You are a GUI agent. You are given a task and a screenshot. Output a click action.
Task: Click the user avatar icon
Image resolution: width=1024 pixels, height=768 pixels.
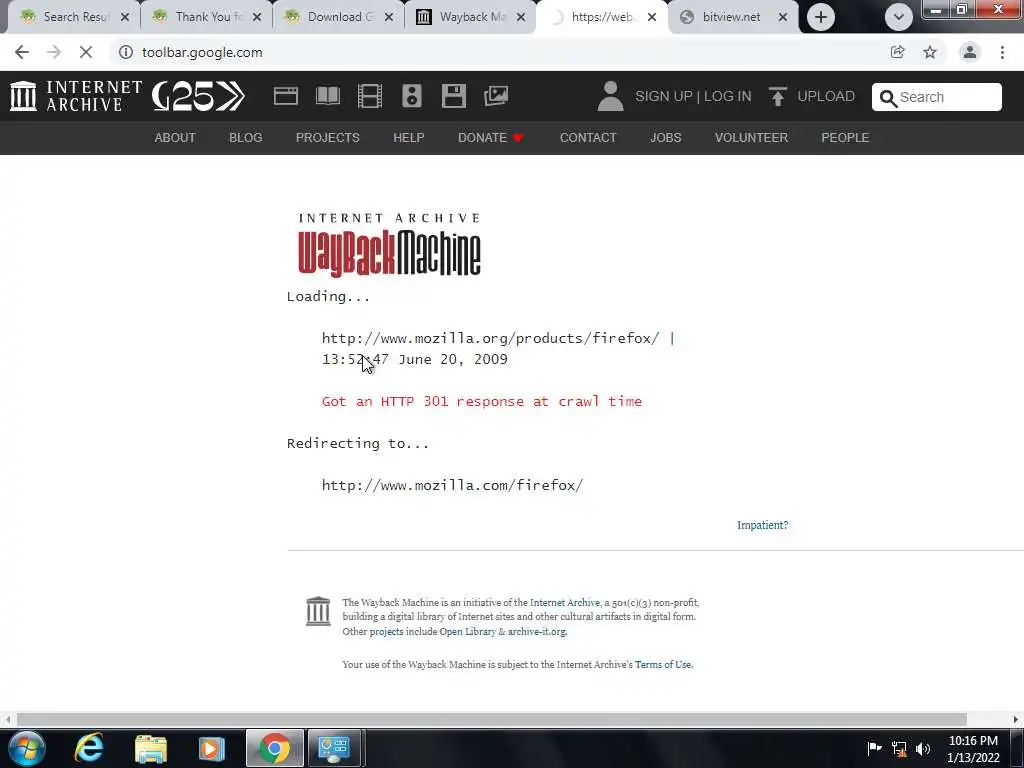611,96
